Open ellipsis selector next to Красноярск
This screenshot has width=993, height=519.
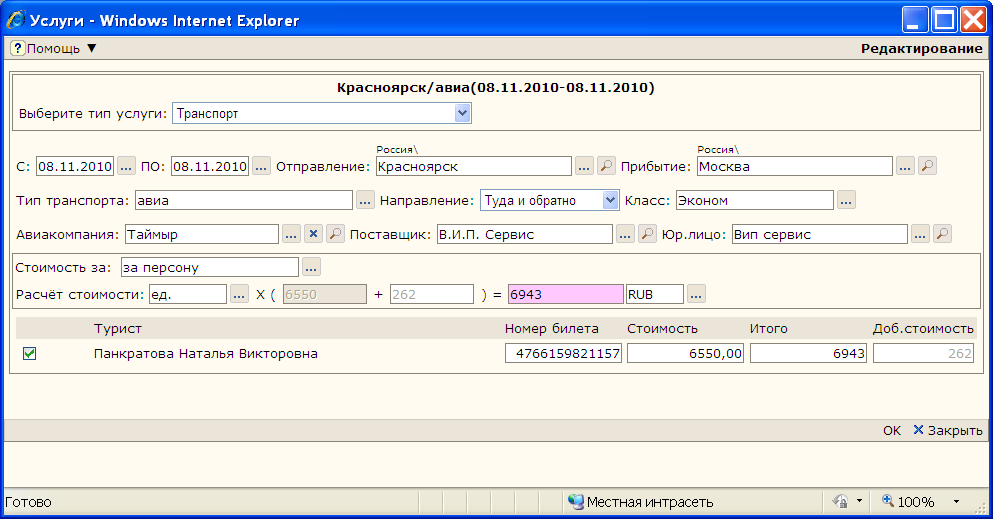point(584,166)
